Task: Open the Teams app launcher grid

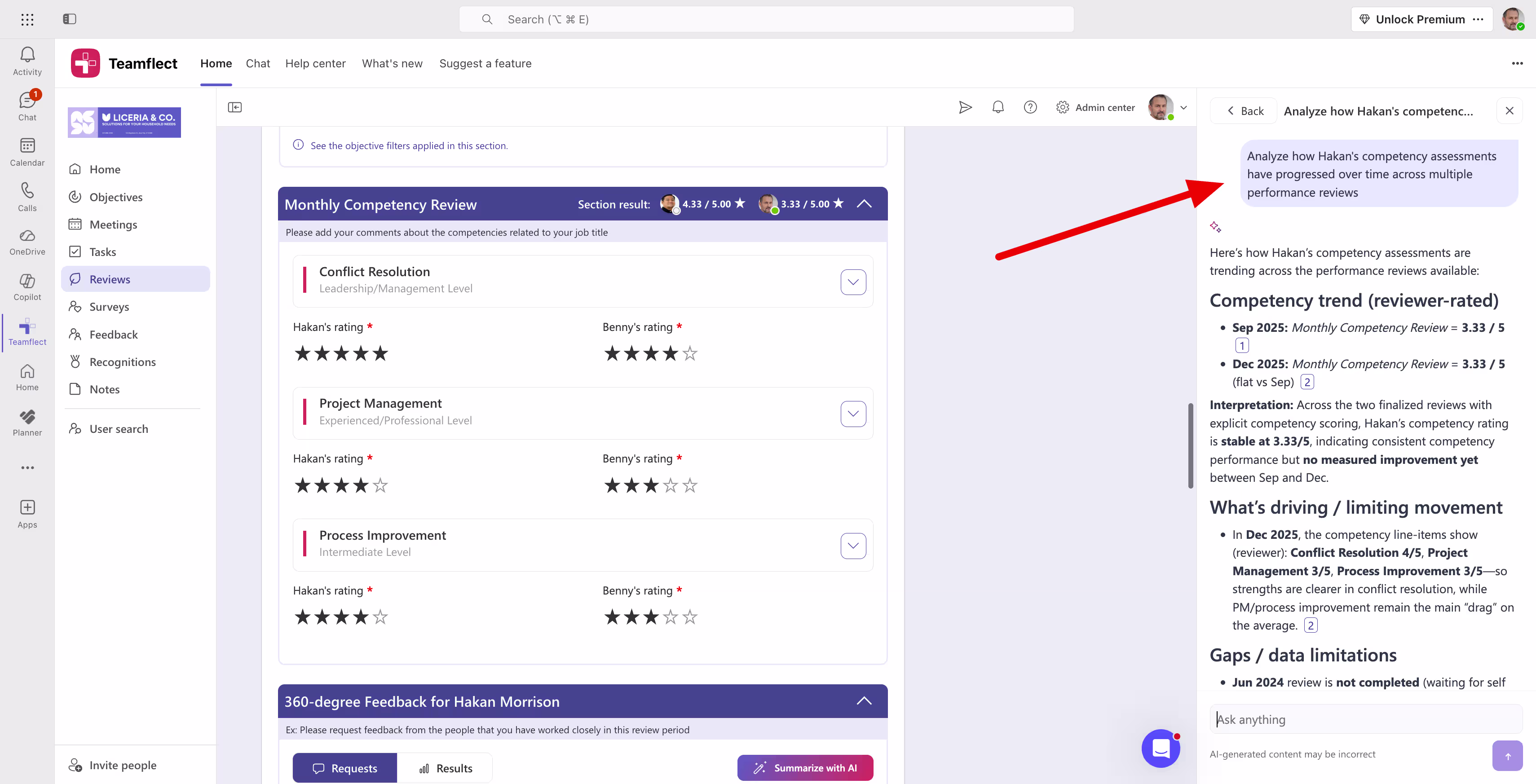Action: click(x=27, y=19)
